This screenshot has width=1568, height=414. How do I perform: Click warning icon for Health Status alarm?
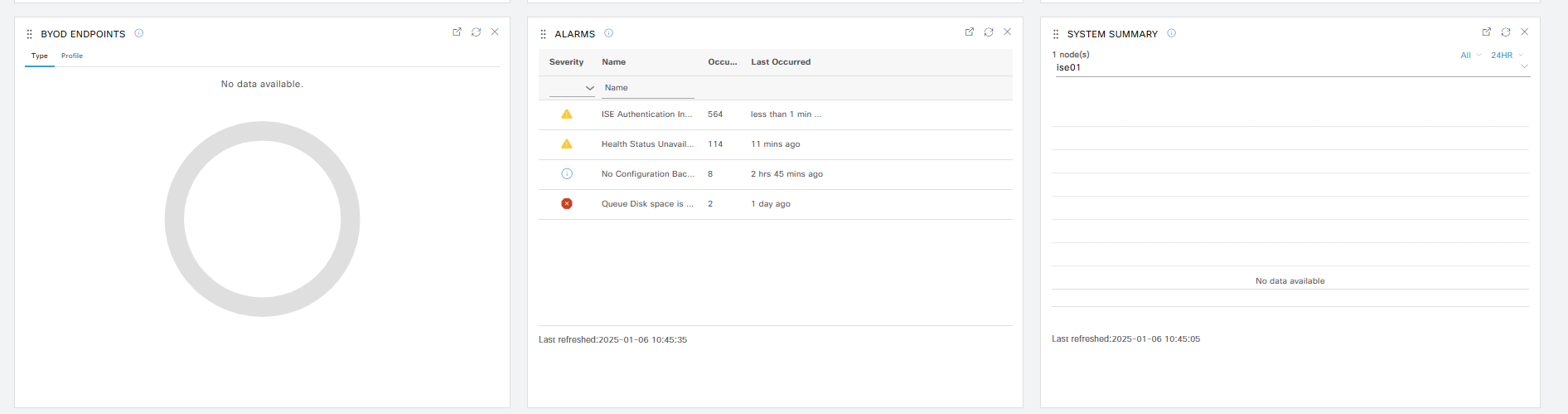(567, 144)
